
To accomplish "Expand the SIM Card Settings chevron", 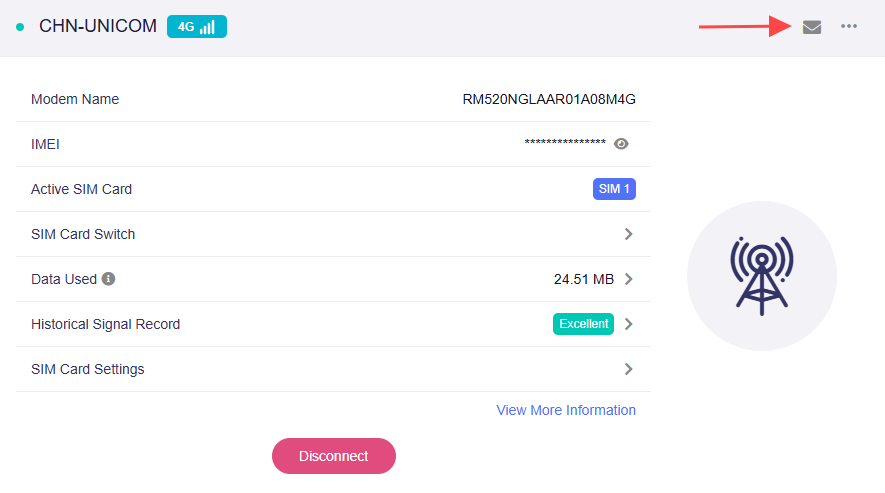I will (628, 369).
